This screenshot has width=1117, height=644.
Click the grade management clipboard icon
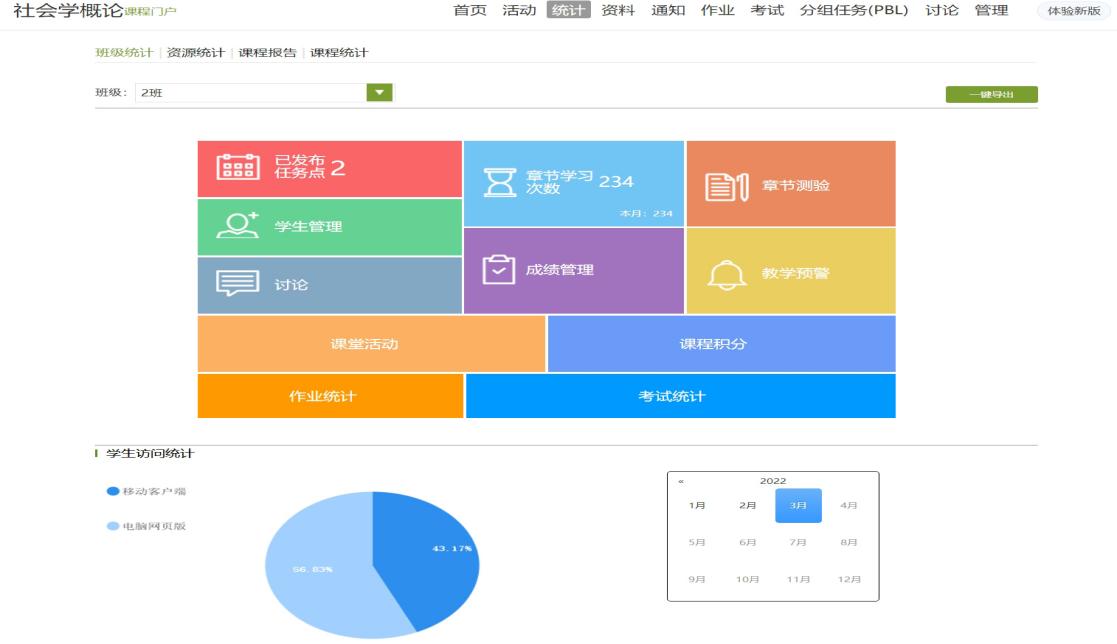(x=498, y=270)
